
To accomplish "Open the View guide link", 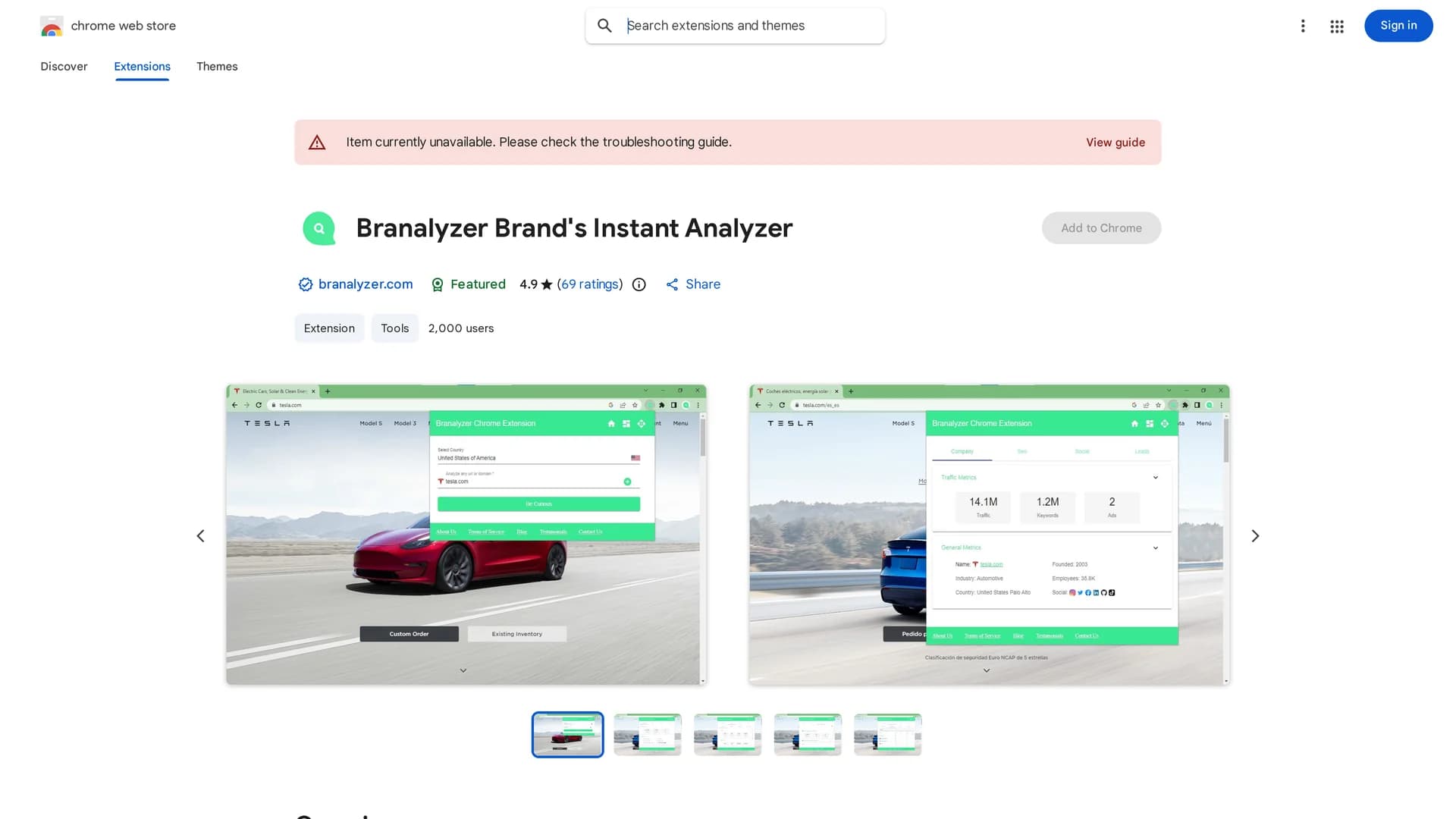I will 1115,143.
